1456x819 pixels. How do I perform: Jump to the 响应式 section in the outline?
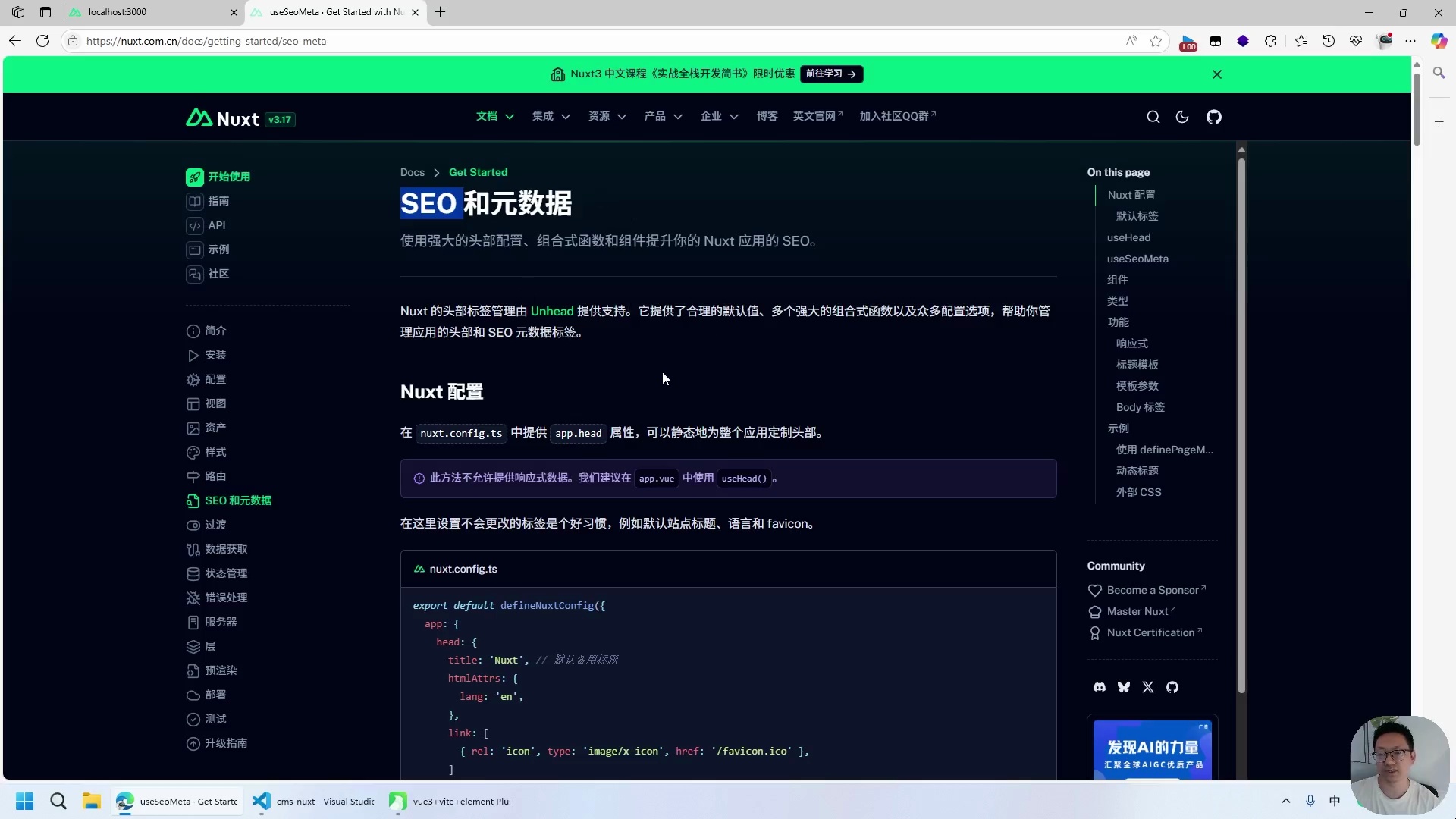click(x=1131, y=344)
